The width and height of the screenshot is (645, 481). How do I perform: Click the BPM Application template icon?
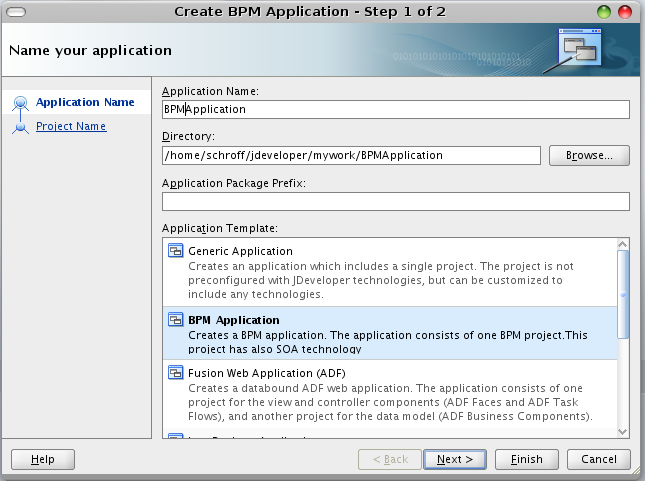point(175,320)
